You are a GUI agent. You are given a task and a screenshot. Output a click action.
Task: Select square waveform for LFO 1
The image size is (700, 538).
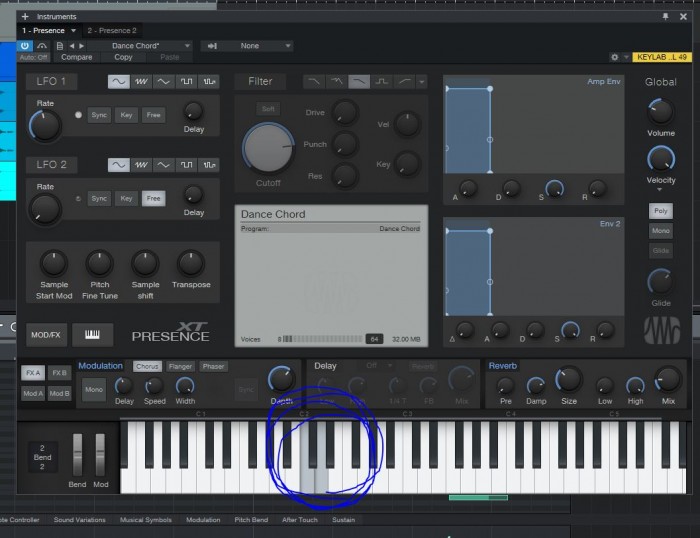186,81
